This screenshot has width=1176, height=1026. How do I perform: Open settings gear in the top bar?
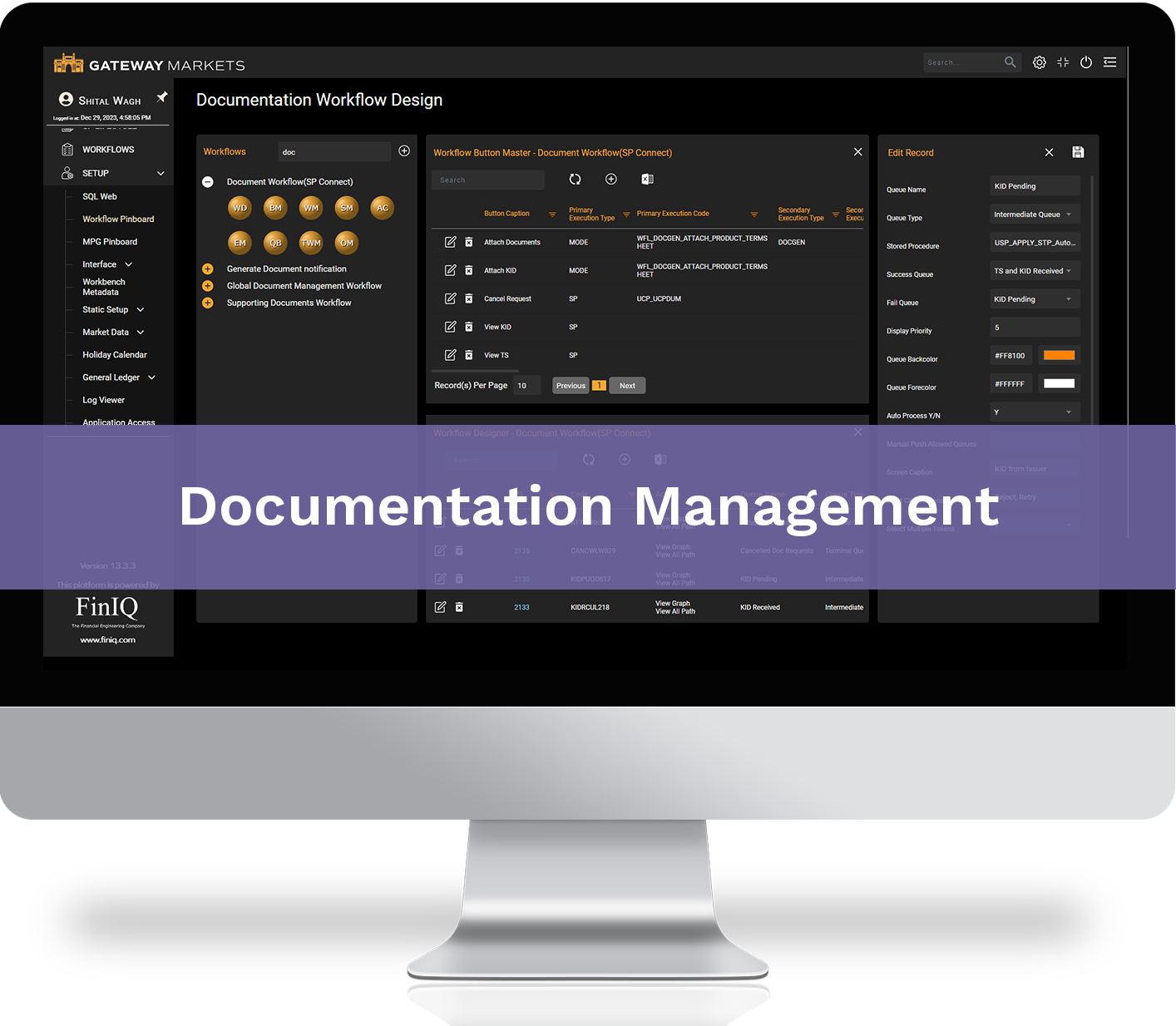(1039, 62)
